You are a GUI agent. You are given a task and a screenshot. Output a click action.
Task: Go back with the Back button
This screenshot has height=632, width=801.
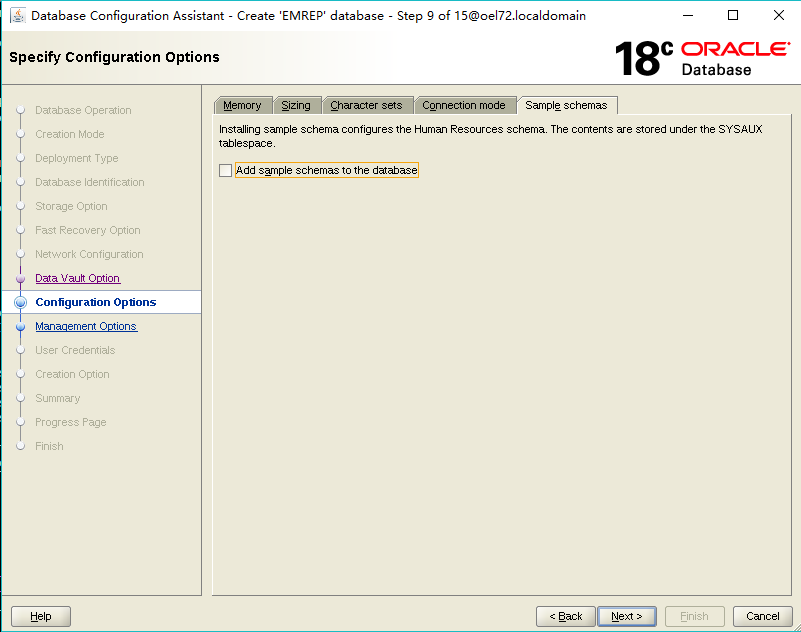coord(566,616)
